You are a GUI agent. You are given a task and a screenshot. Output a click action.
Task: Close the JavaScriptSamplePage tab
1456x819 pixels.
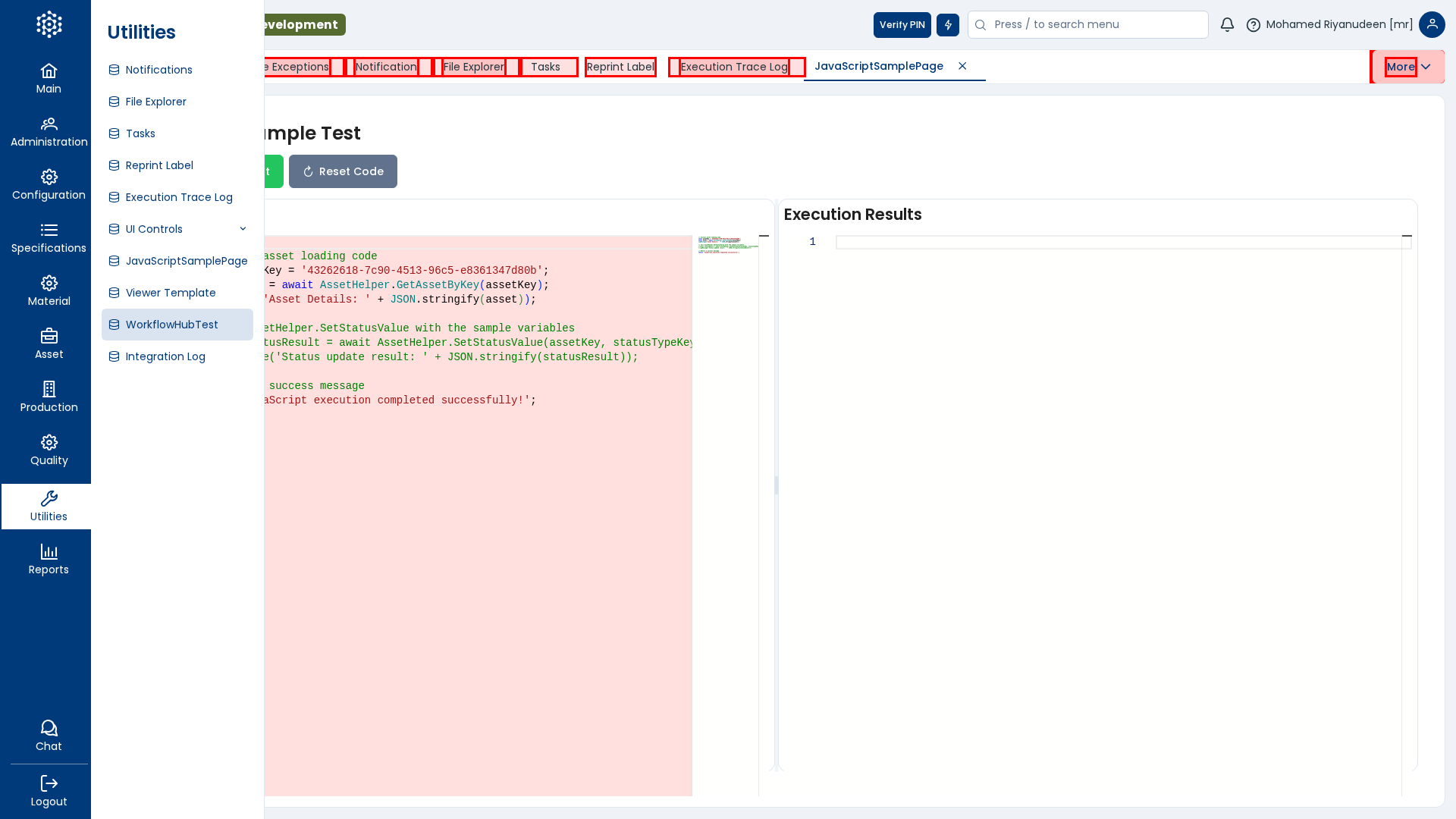coord(962,66)
